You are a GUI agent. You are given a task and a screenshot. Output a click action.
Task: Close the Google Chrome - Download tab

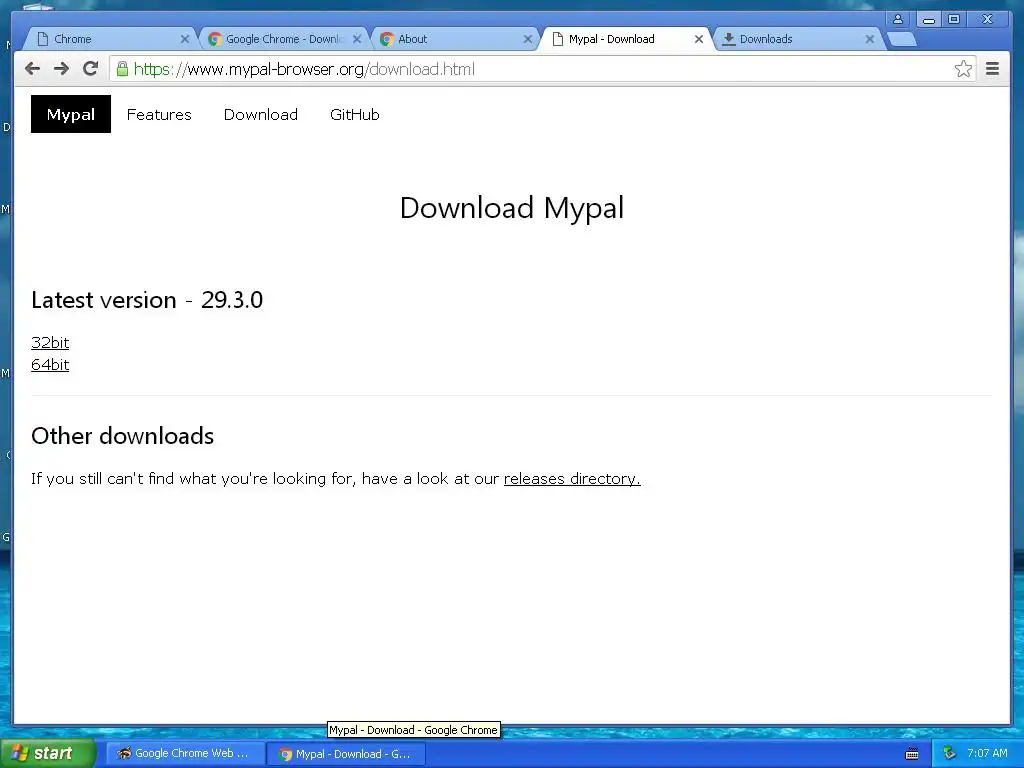point(357,39)
